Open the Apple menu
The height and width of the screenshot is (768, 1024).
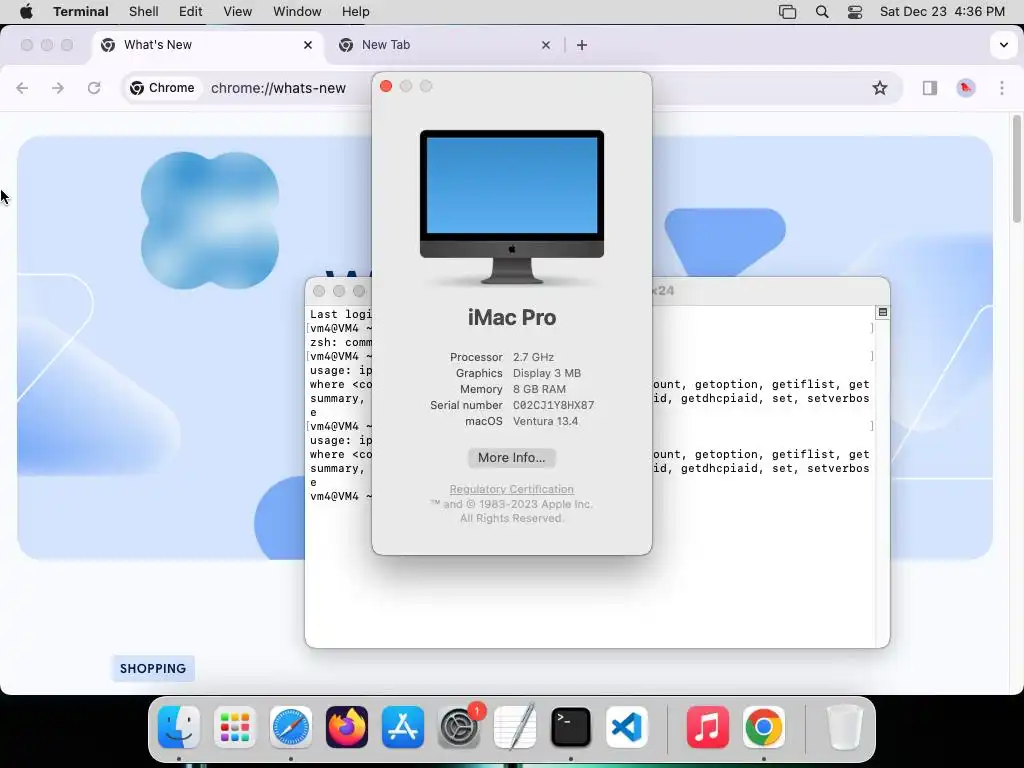[26, 12]
